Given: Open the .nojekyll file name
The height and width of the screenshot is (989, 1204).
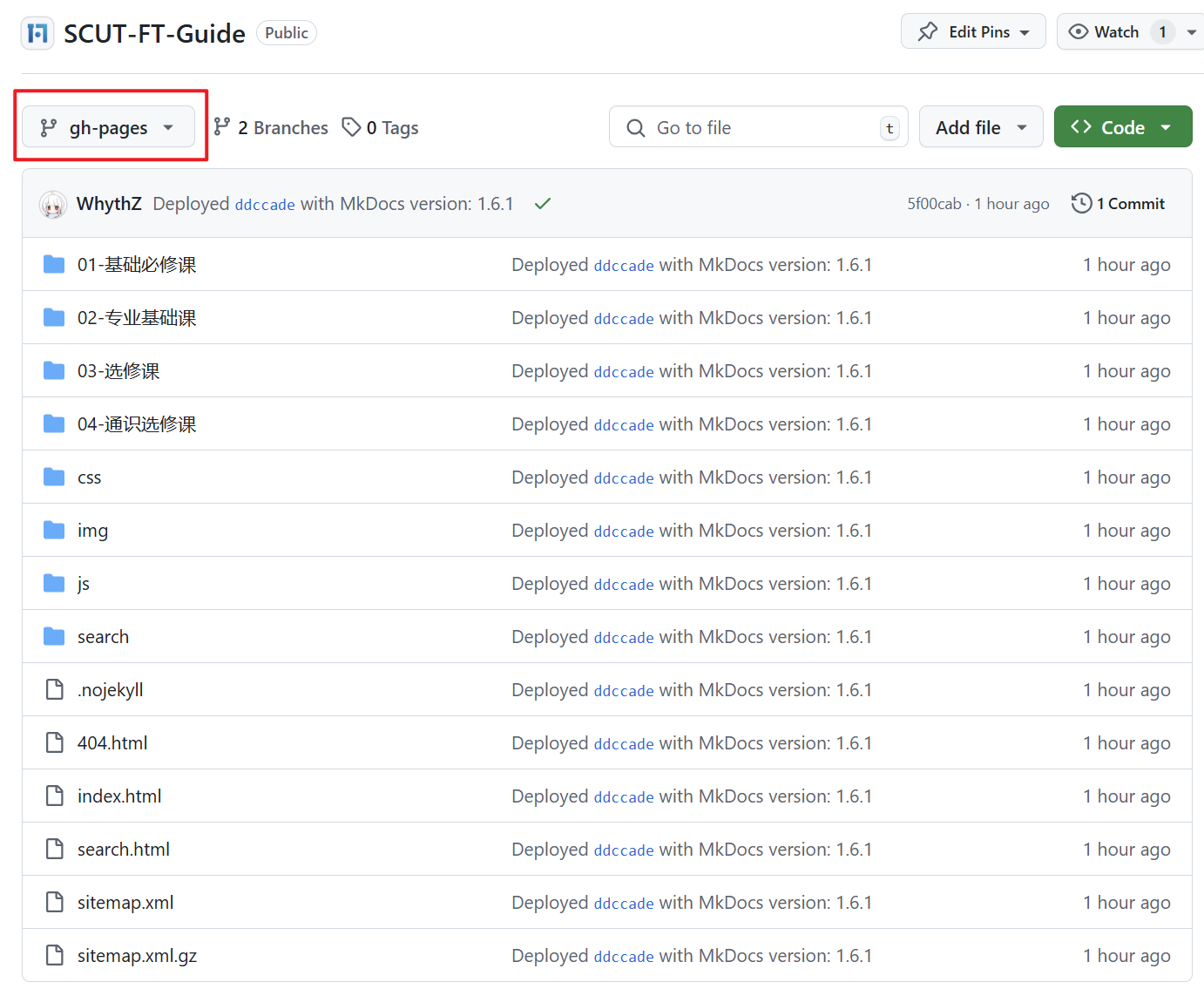Looking at the screenshot, I should point(111,690).
